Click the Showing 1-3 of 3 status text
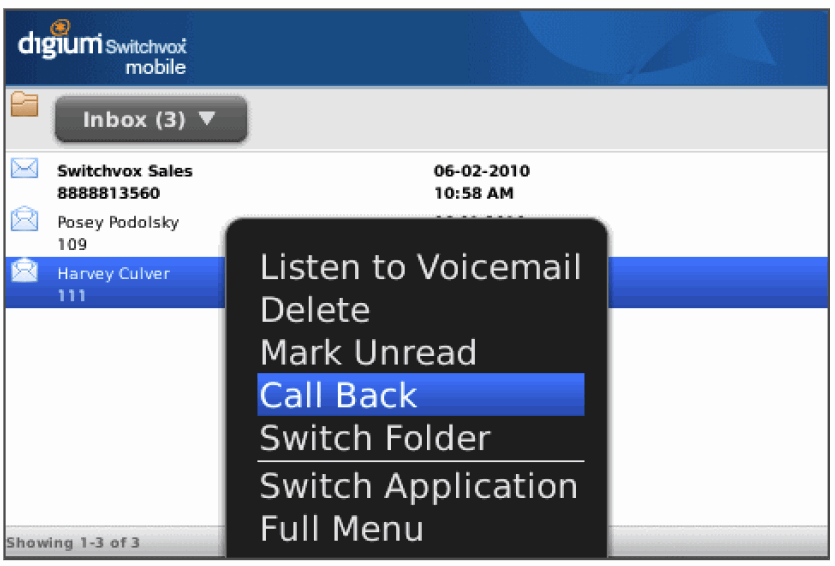 click(x=73, y=543)
